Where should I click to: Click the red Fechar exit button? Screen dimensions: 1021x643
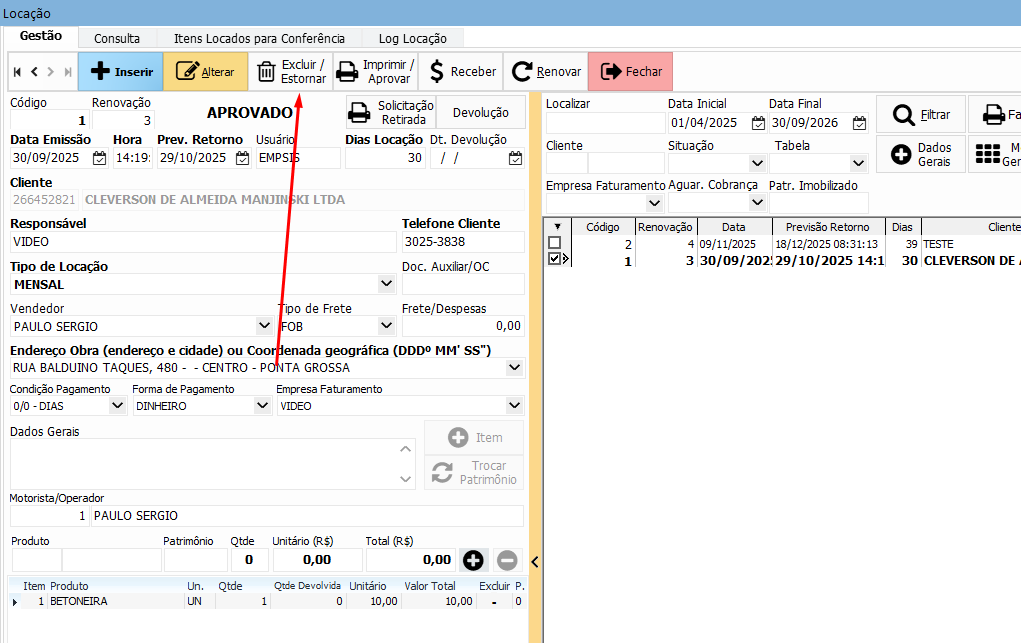(630, 72)
